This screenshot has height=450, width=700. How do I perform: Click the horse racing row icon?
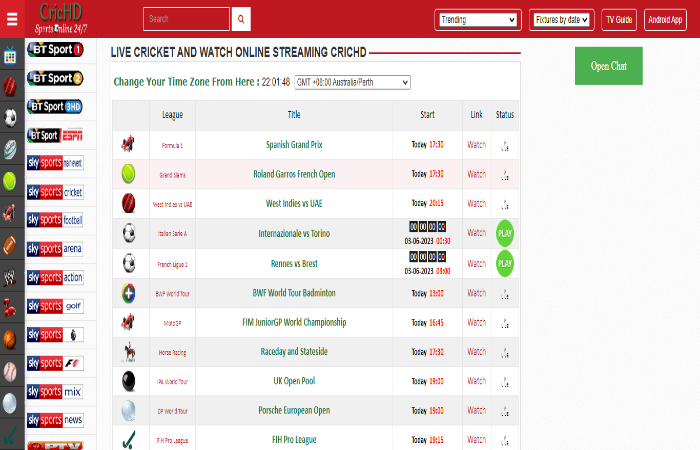[129, 352]
